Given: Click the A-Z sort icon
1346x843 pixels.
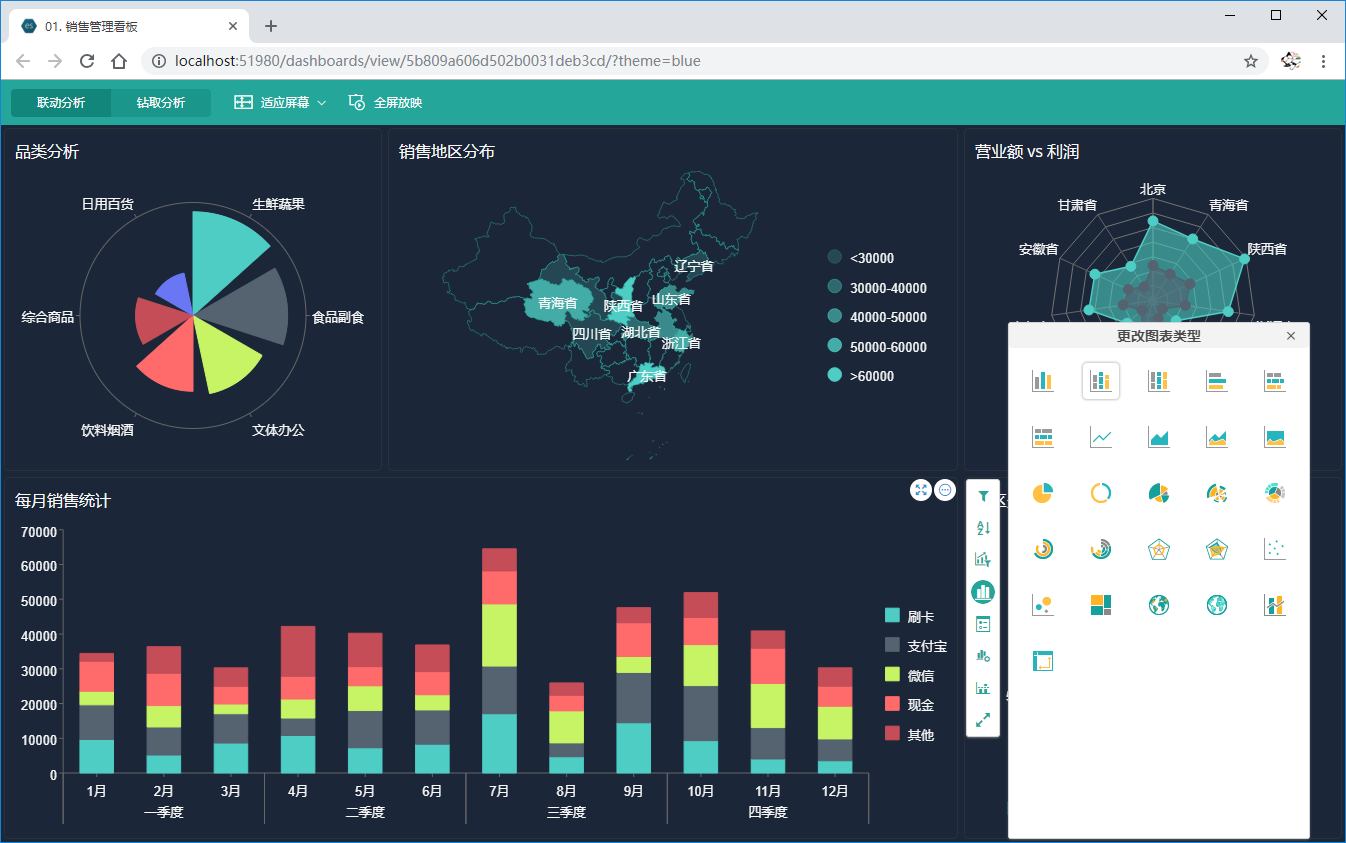Looking at the screenshot, I should (x=983, y=528).
